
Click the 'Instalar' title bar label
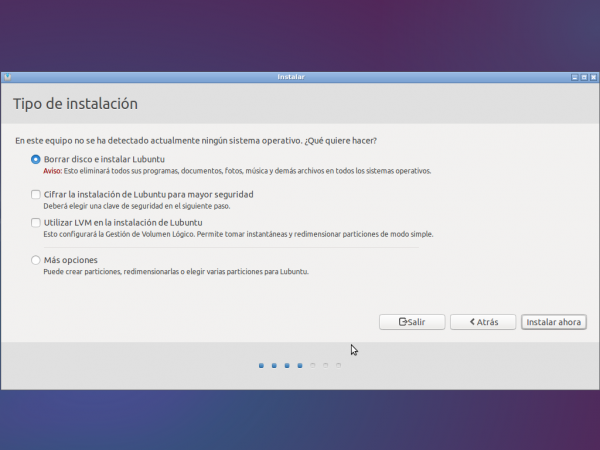tap(291, 77)
